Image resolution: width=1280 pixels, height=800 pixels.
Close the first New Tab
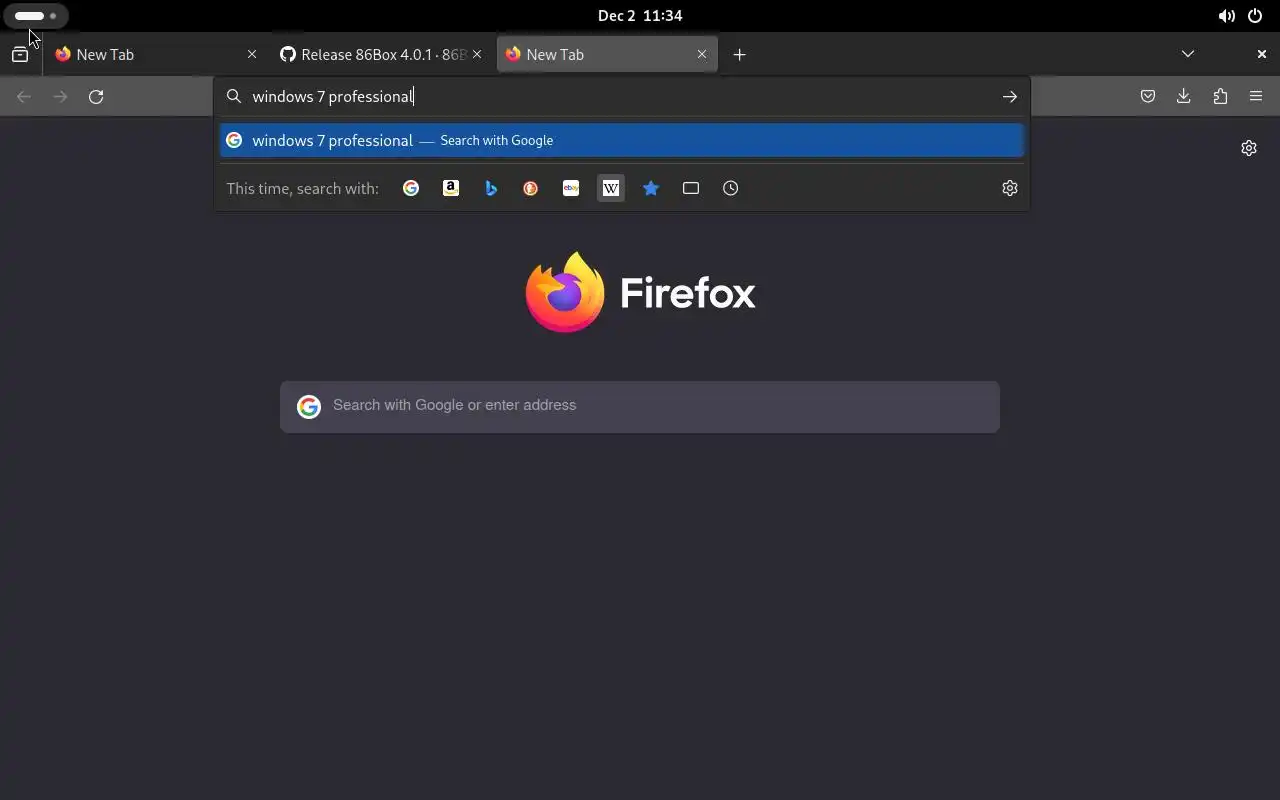[252, 55]
